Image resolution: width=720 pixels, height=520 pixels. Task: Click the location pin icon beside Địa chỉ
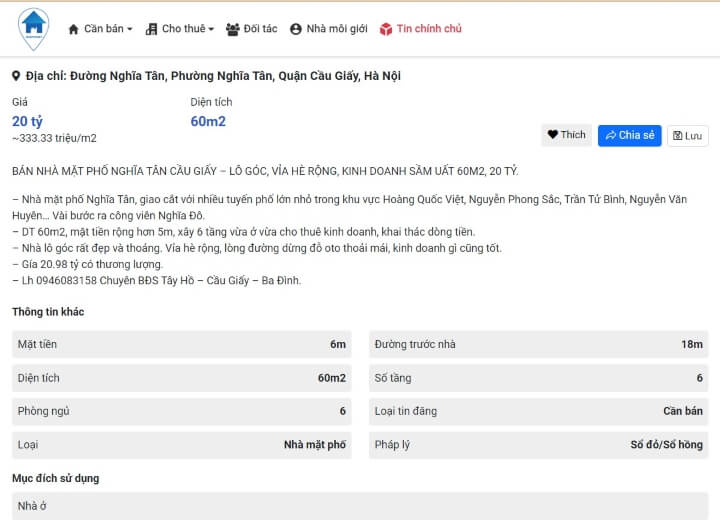pos(16,76)
